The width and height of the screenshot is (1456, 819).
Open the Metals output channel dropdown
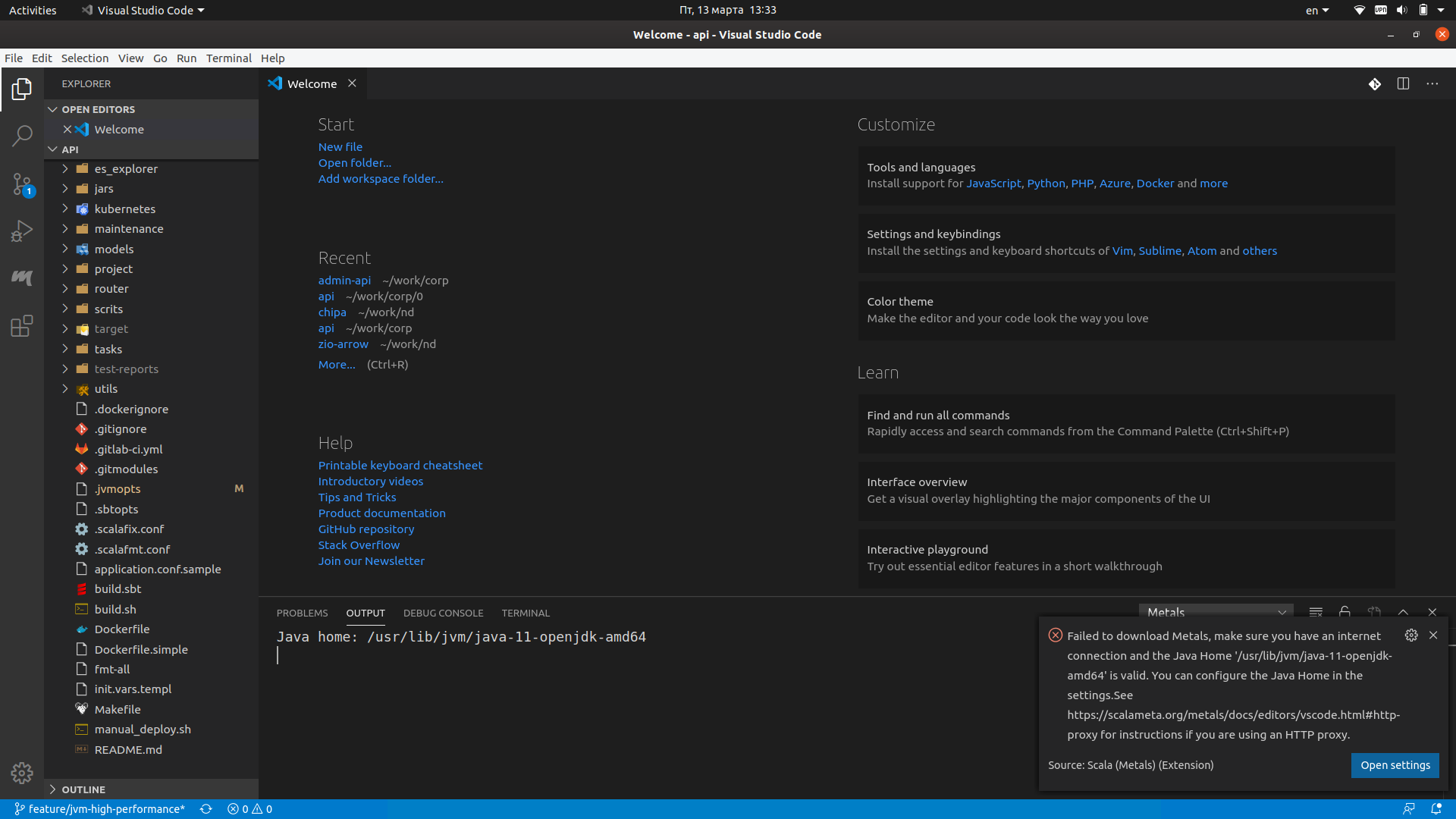[x=1214, y=611]
